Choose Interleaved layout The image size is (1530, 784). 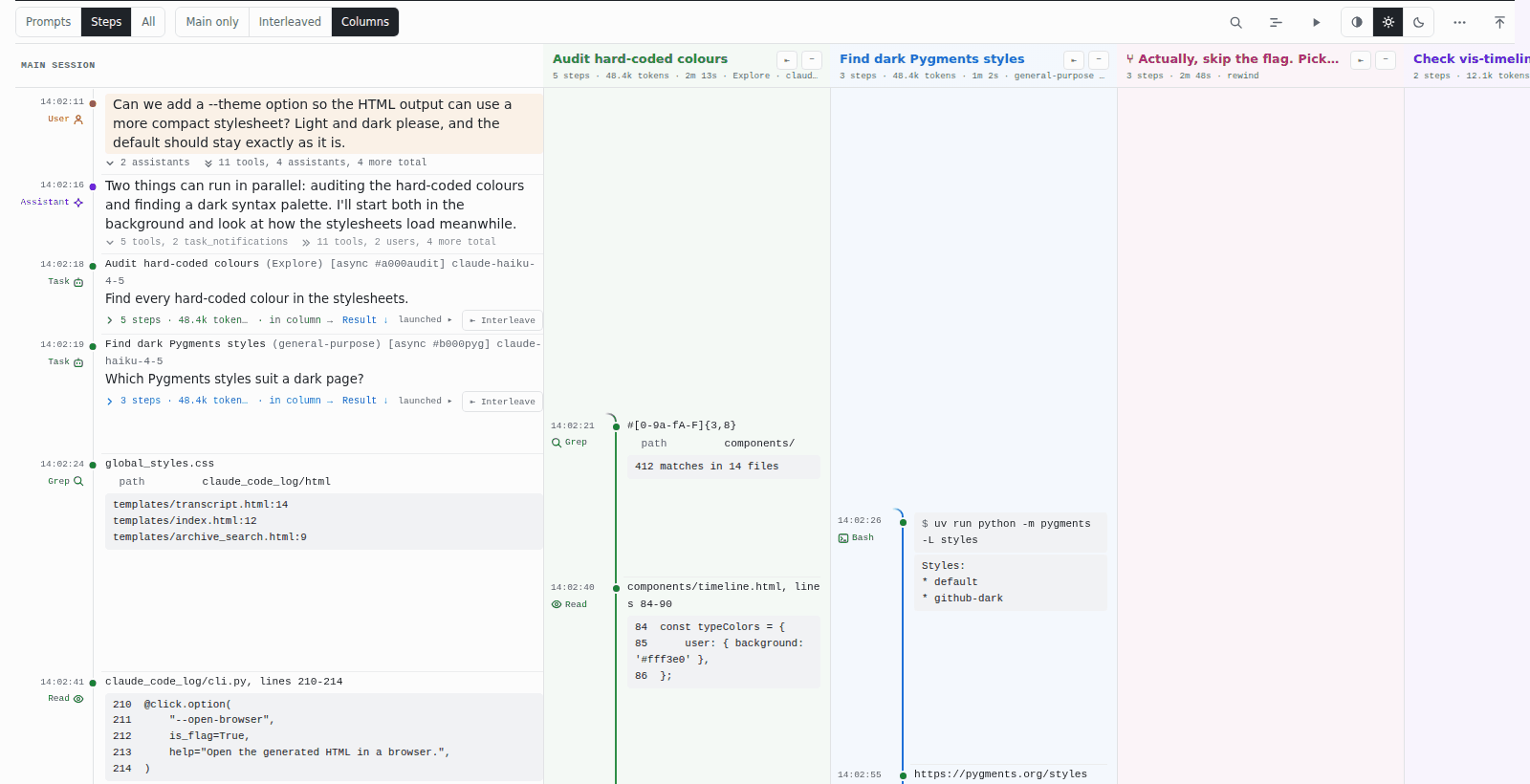coord(290,22)
